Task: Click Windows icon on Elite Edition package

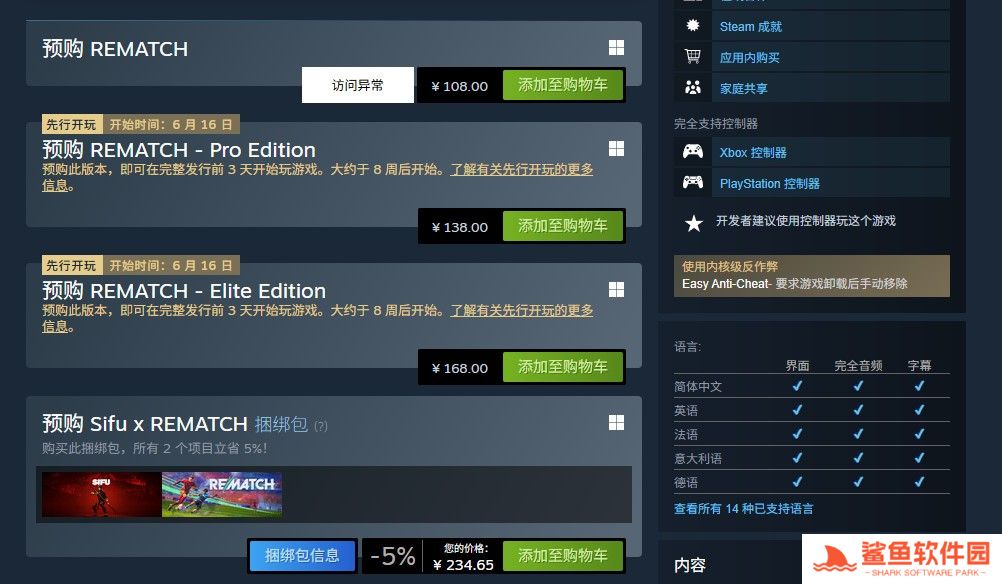Action: click(x=616, y=290)
